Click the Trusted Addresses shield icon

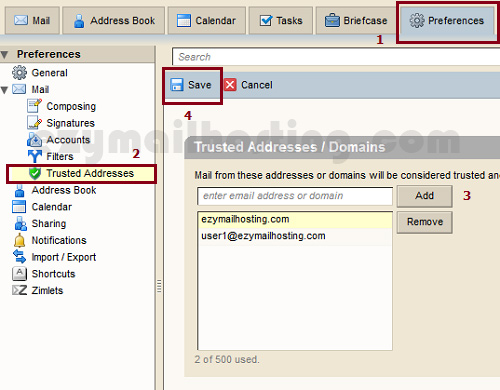(35, 173)
